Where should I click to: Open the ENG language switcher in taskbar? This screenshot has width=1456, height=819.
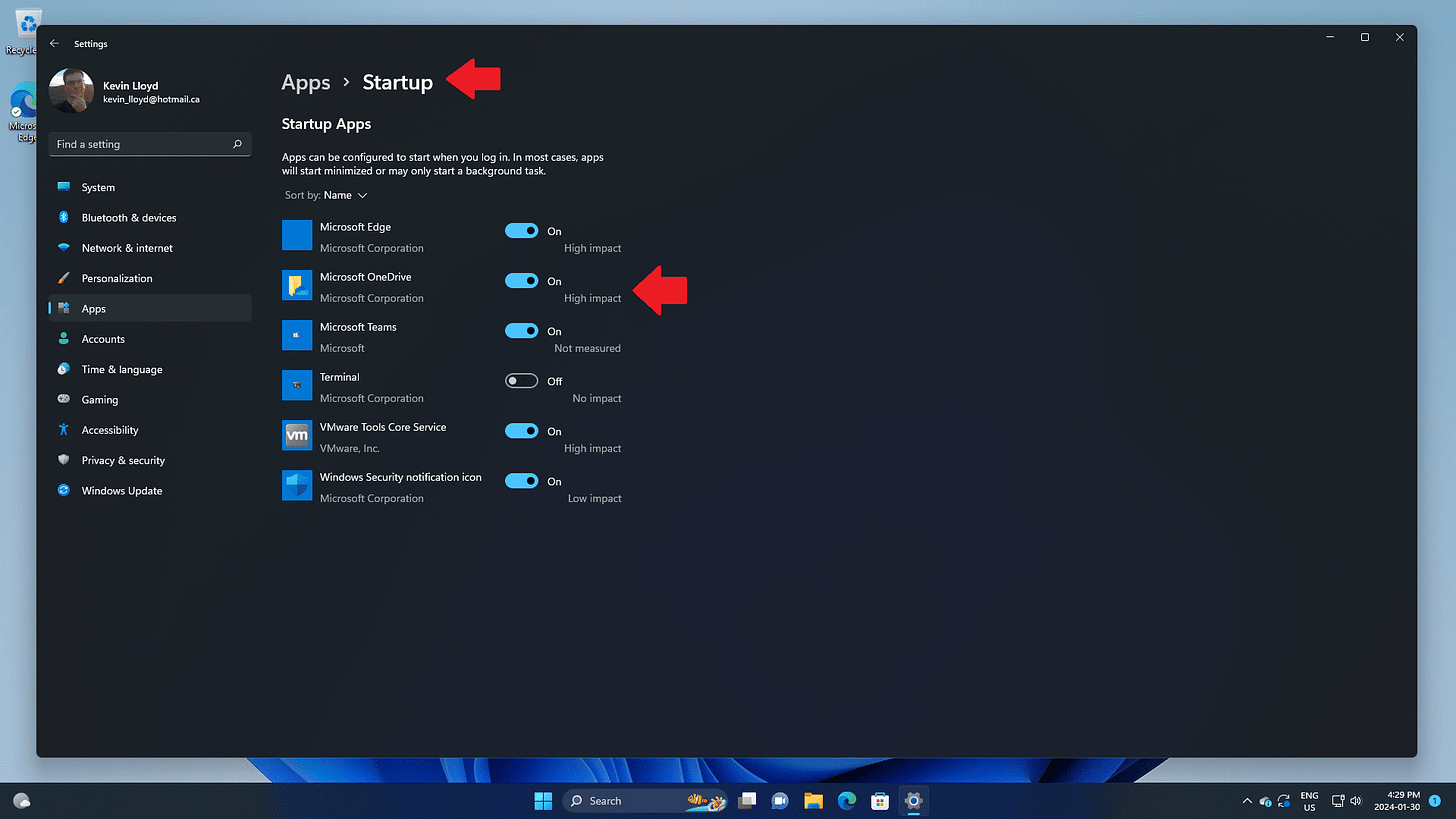point(1309,800)
